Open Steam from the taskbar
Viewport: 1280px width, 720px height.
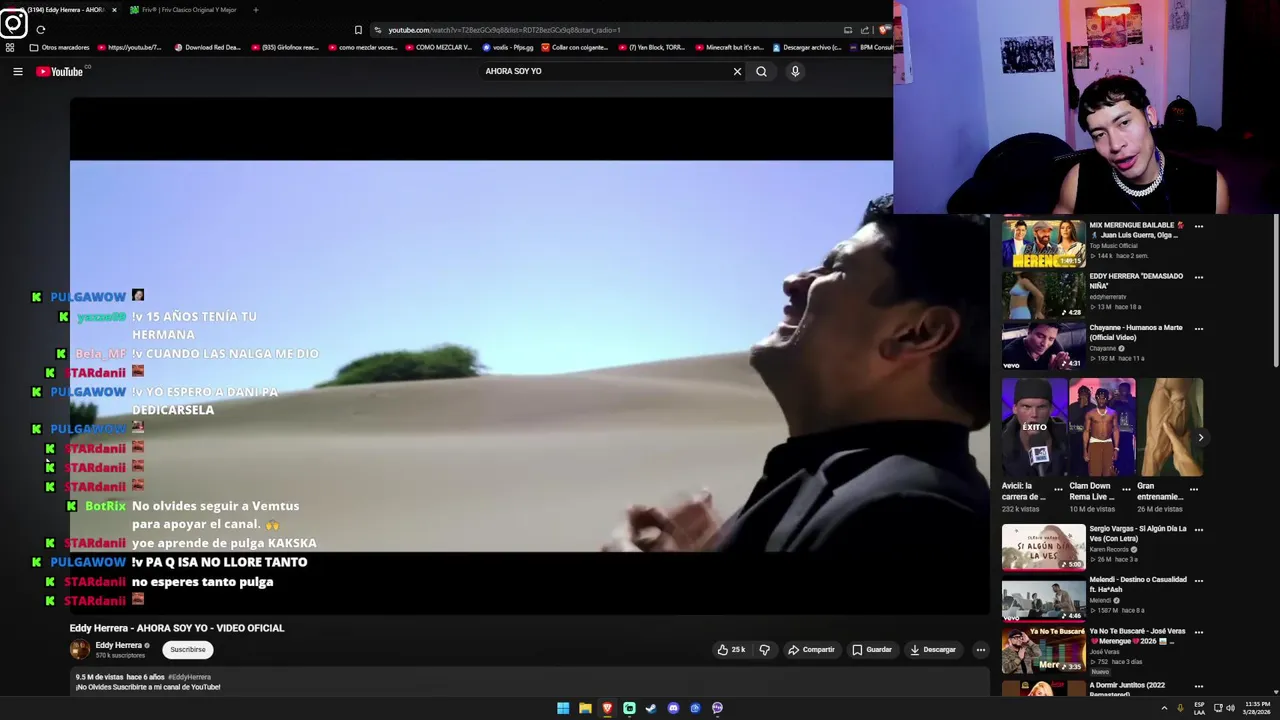click(651, 708)
